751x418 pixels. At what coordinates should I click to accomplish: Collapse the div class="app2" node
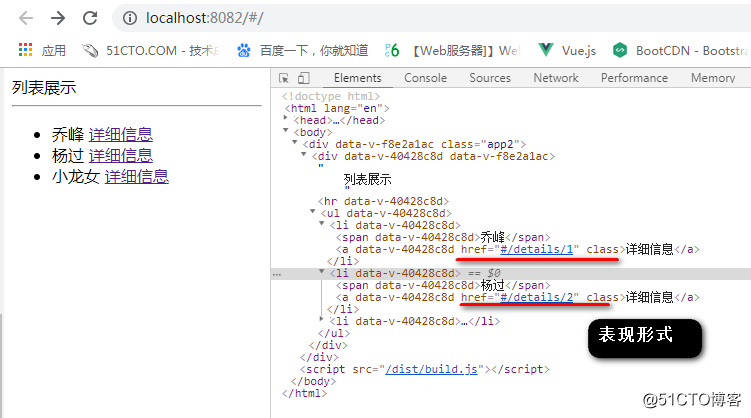pos(295,142)
